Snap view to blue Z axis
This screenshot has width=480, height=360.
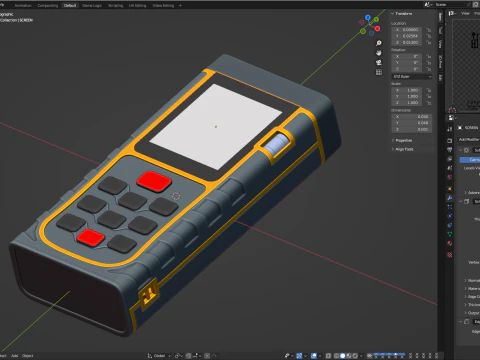tap(368, 17)
